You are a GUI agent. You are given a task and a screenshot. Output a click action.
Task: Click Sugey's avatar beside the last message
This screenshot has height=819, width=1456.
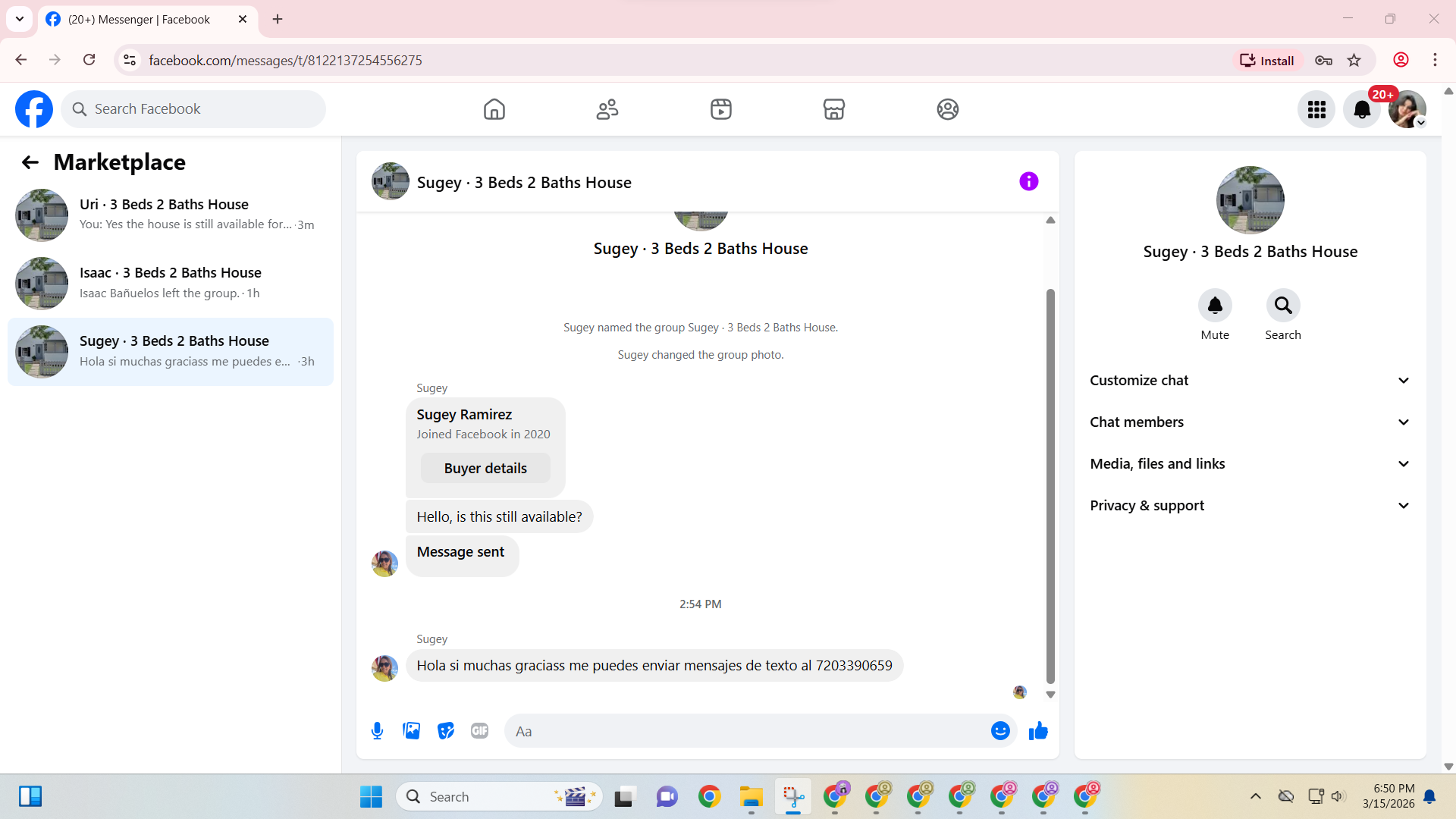[x=384, y=668]
